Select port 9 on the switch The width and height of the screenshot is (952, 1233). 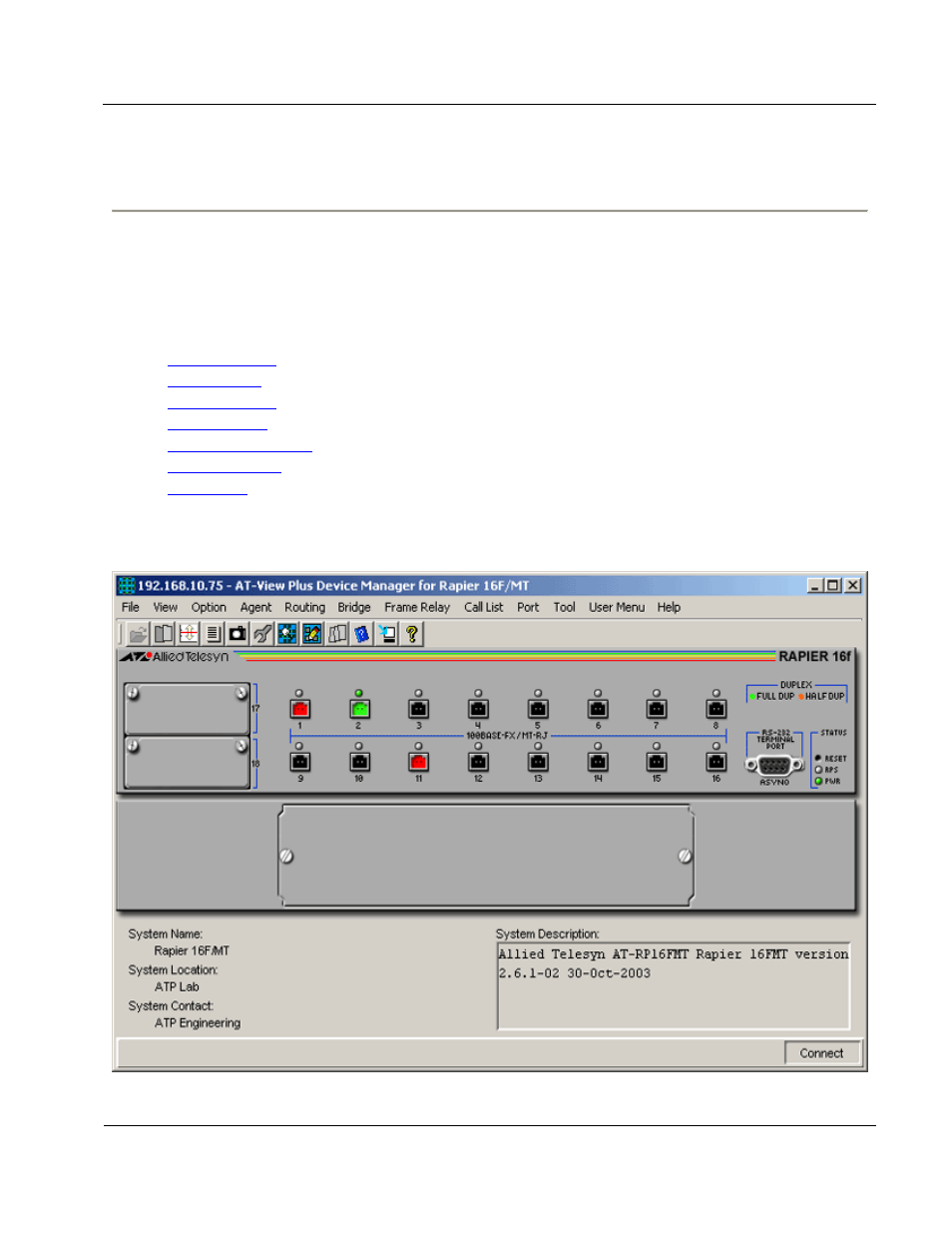[300, 763]
